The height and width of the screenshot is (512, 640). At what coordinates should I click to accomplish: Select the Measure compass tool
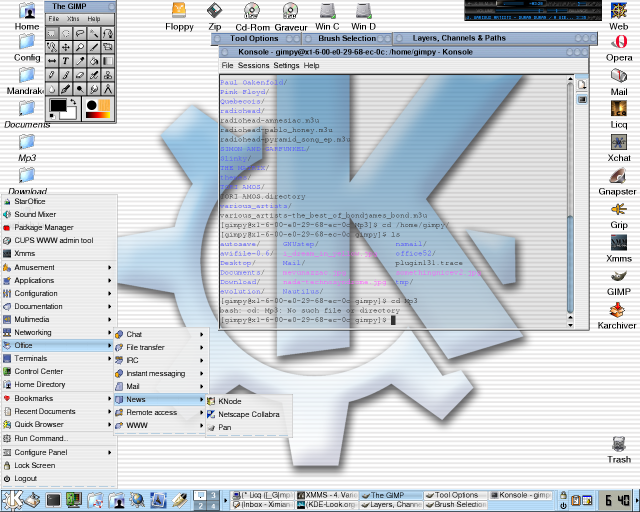[x=108, y=89]
